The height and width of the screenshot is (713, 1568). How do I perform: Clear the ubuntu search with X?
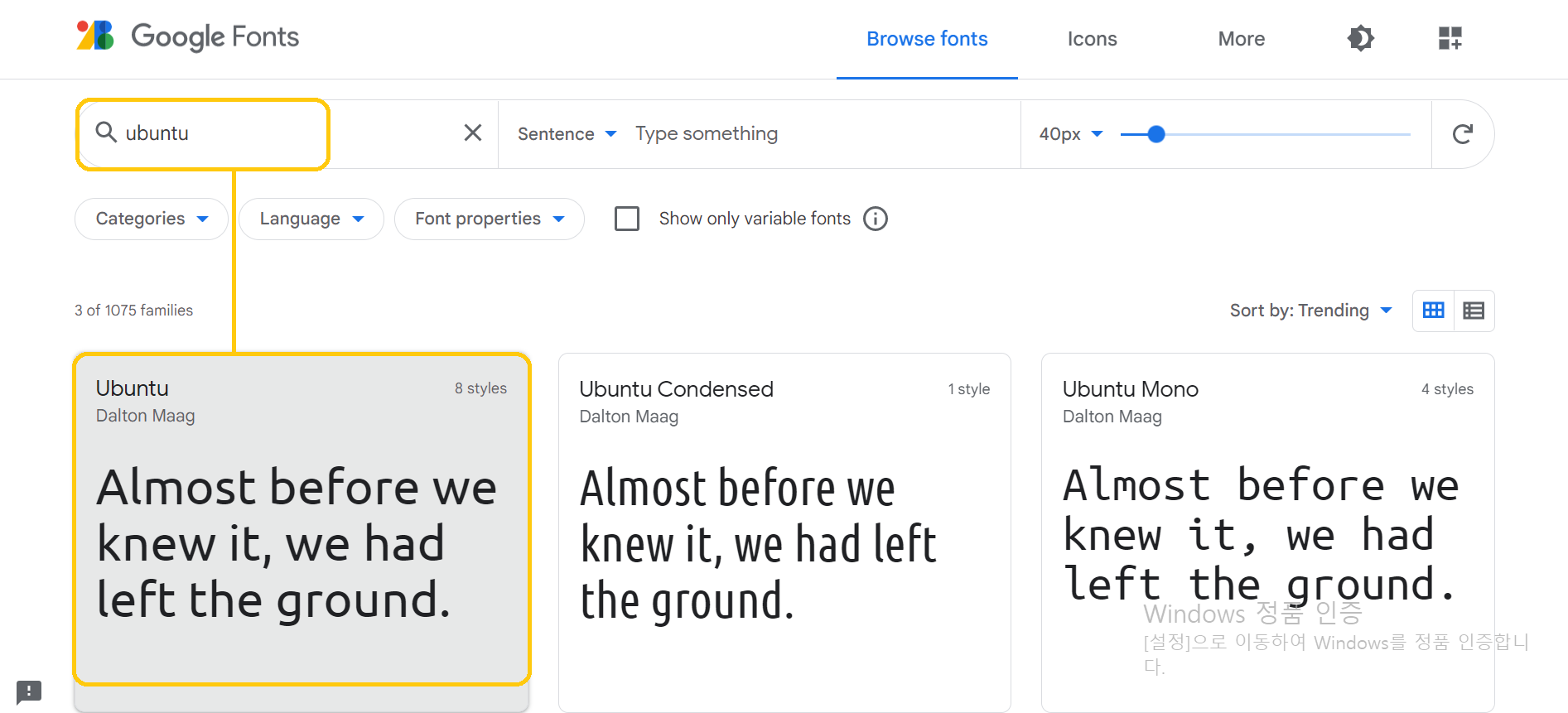pos(473,132)
